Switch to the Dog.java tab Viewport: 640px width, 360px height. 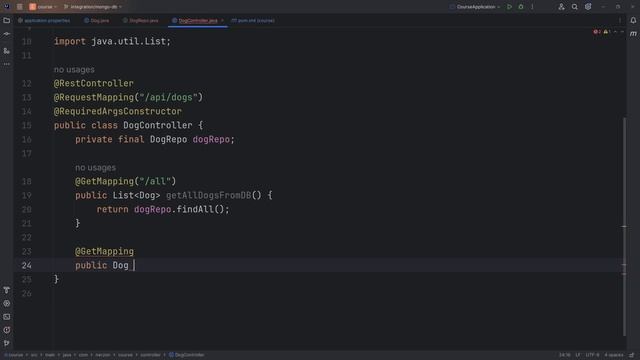pyautogui.click(x=97, y=20)
